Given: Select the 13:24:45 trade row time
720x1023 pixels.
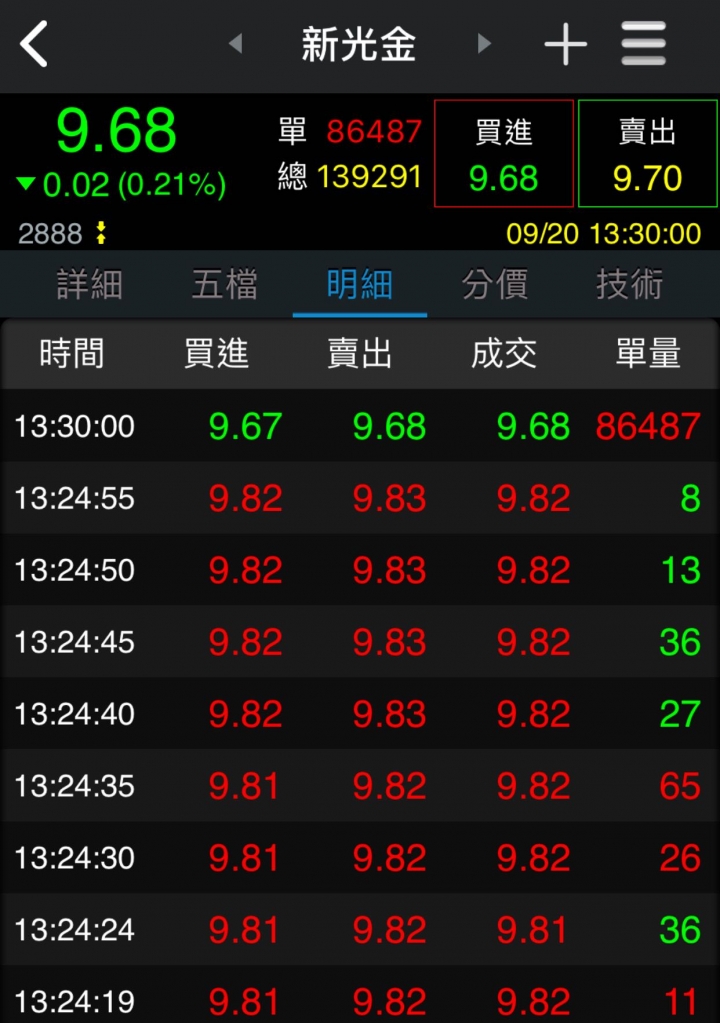Looking at the screenshot, I should [74, 642].
